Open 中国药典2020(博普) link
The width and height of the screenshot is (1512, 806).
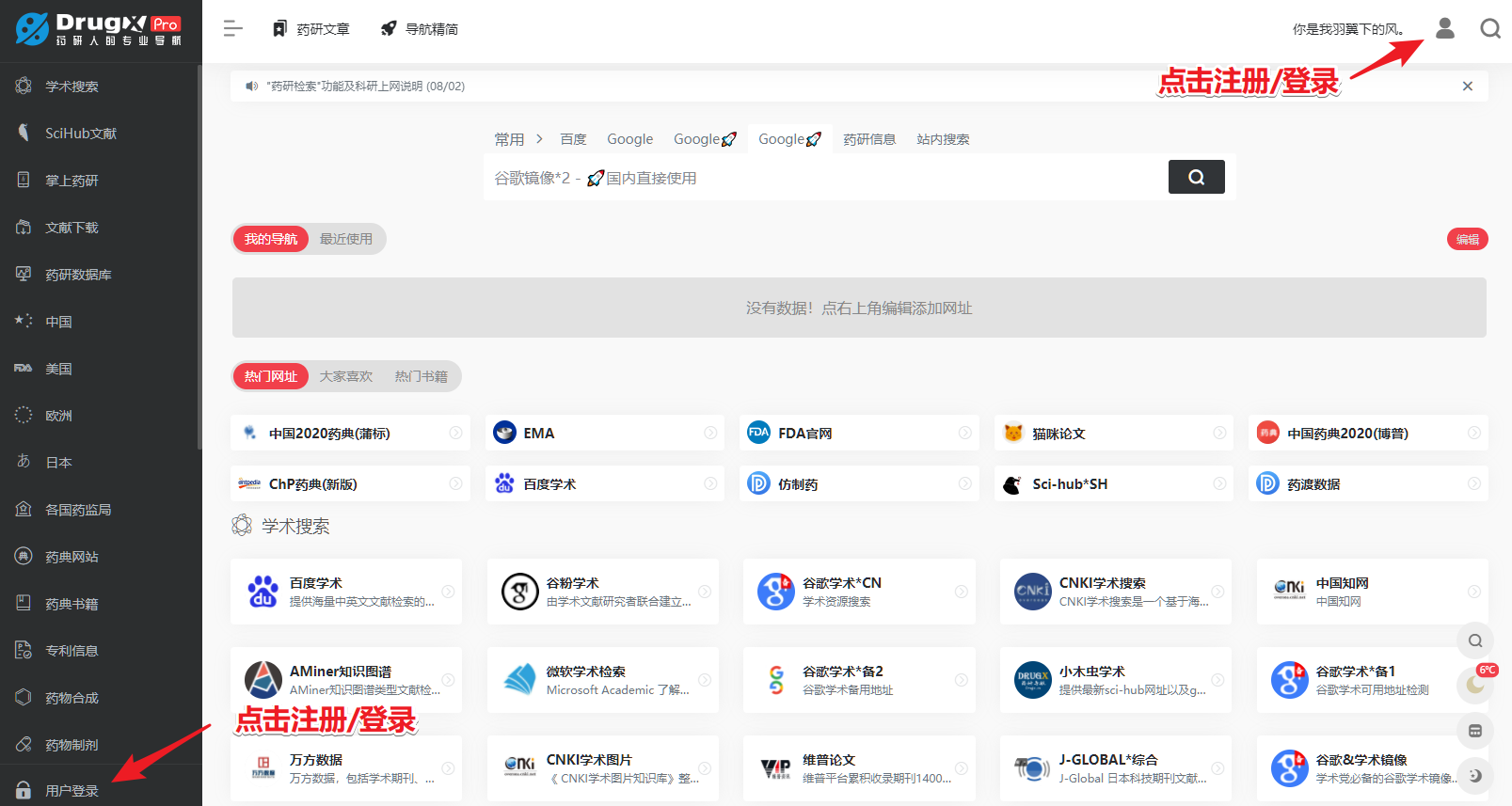pos(1368,433)
